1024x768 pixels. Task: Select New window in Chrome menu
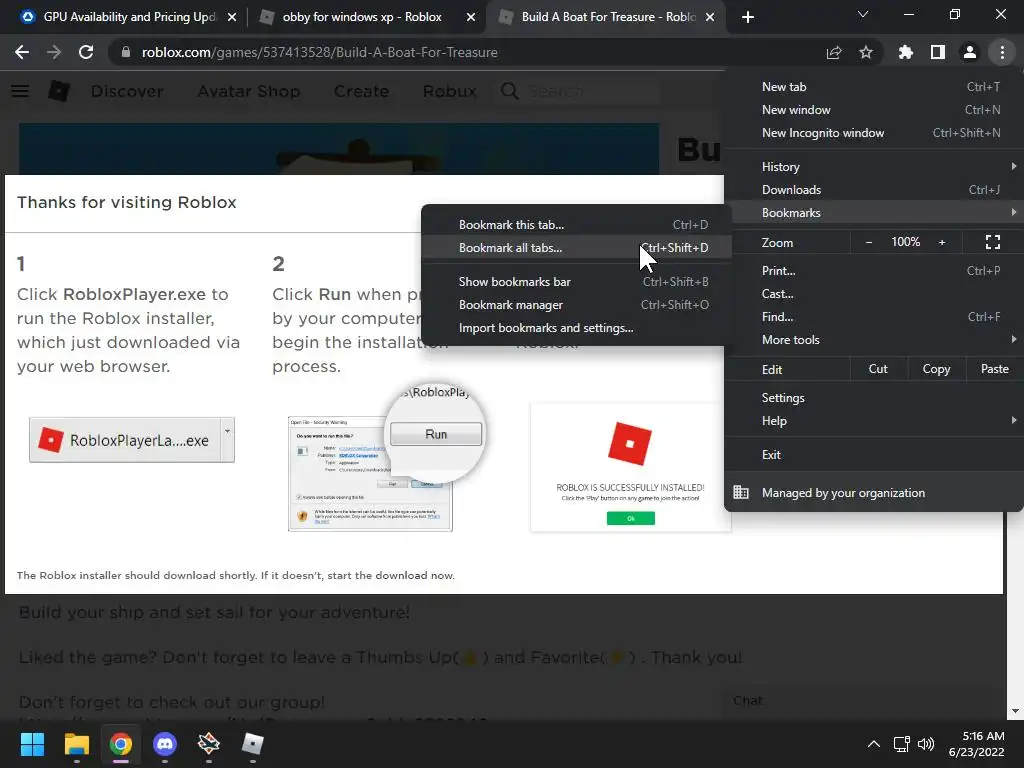pos(874,110)
